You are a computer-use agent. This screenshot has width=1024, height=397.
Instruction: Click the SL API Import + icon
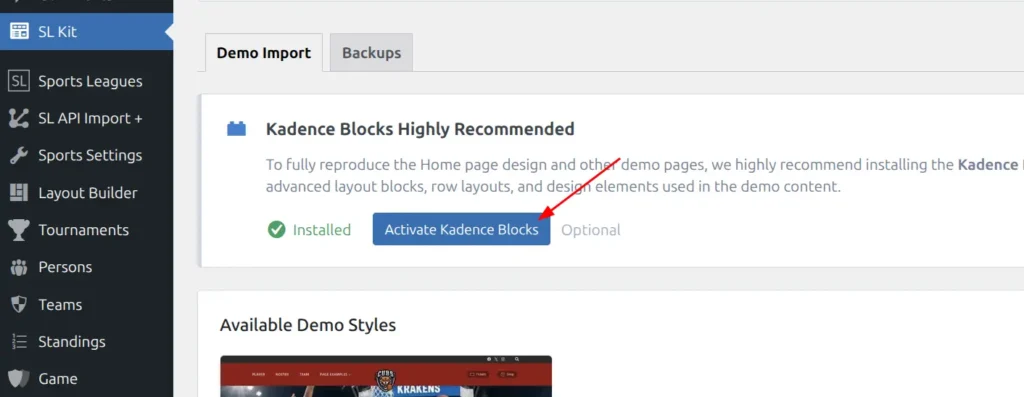[19, 118]
